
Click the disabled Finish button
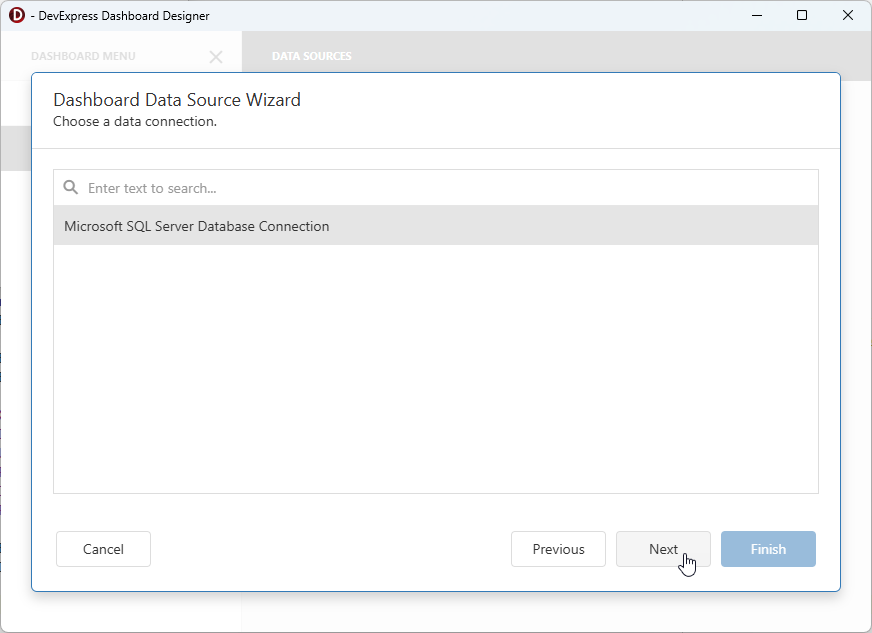[x=768, y=549]
